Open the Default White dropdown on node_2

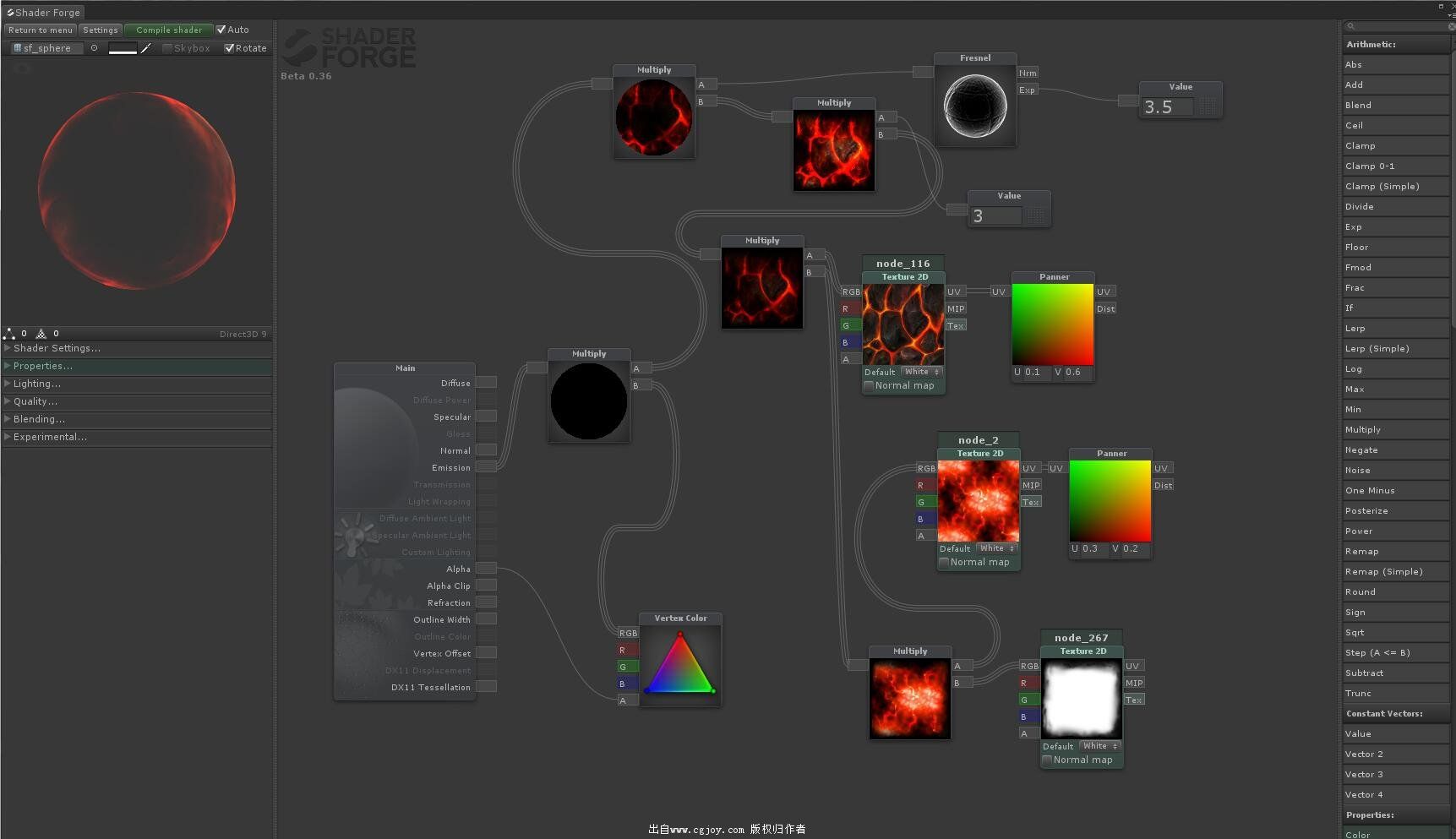click(x=997, y=548)
